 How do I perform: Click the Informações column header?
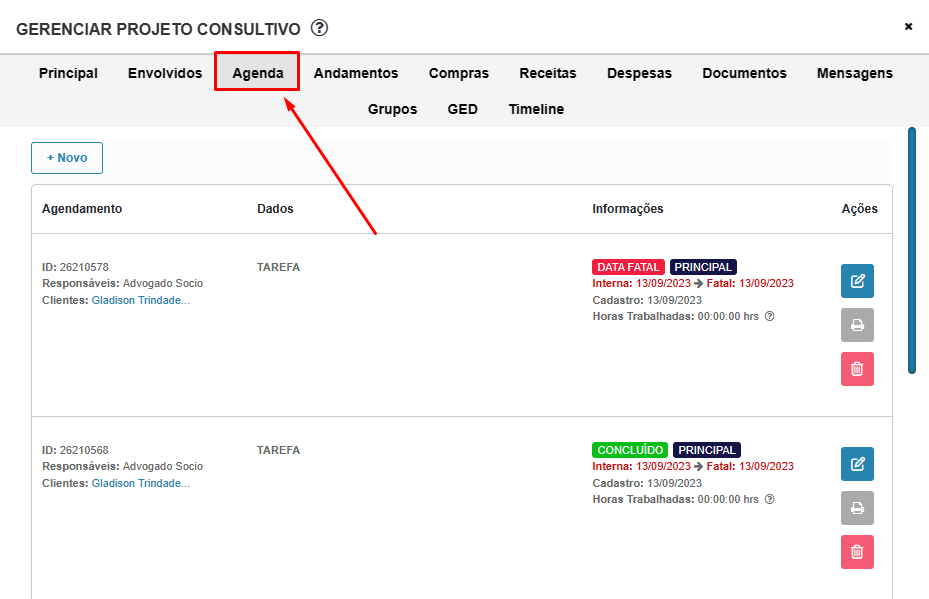click(627, 209)
